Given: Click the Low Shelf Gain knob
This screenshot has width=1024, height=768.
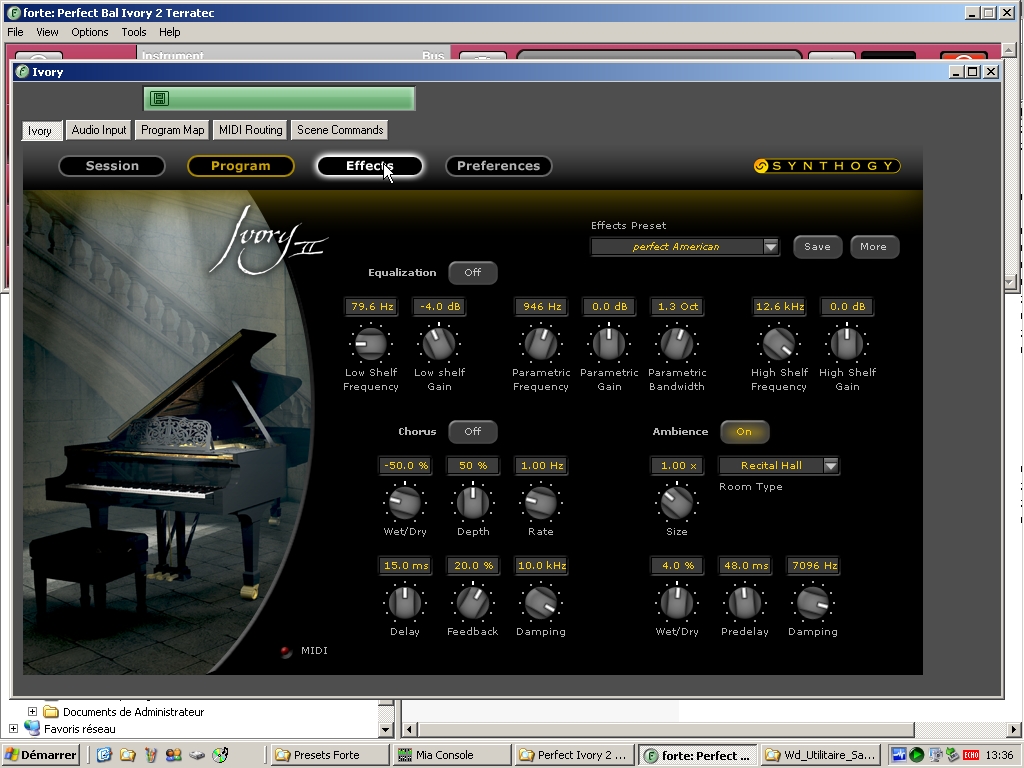Looking at the screenshot, I should [x=439, y=344].
